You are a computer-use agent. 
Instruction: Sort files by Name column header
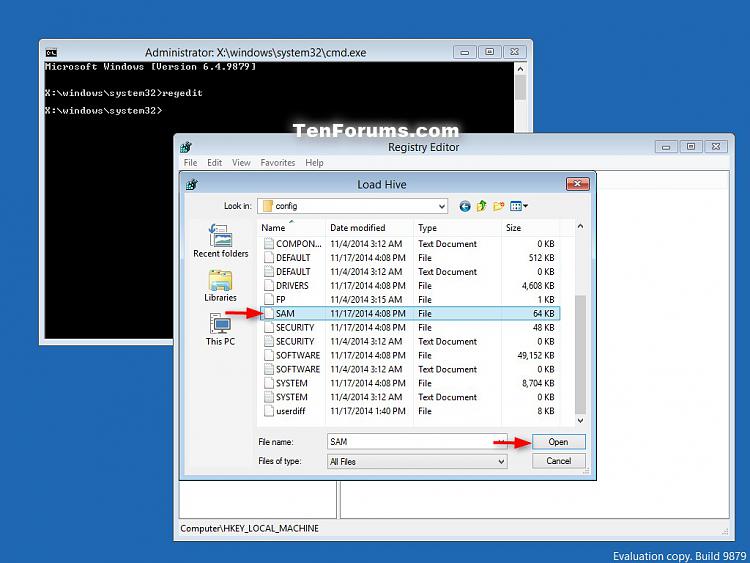(292, 228)
